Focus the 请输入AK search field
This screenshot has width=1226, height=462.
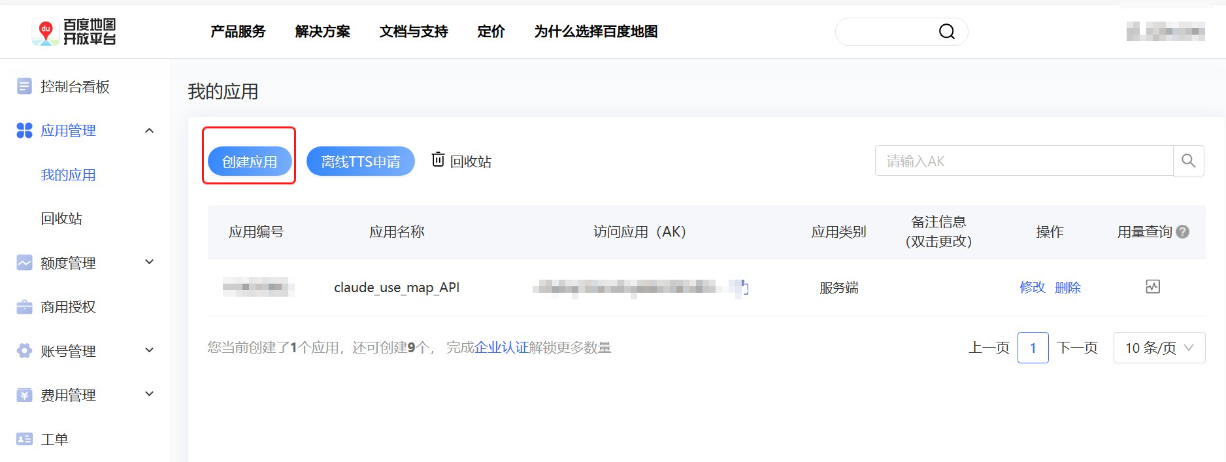pyautogui.click(x=1024, y=160)
